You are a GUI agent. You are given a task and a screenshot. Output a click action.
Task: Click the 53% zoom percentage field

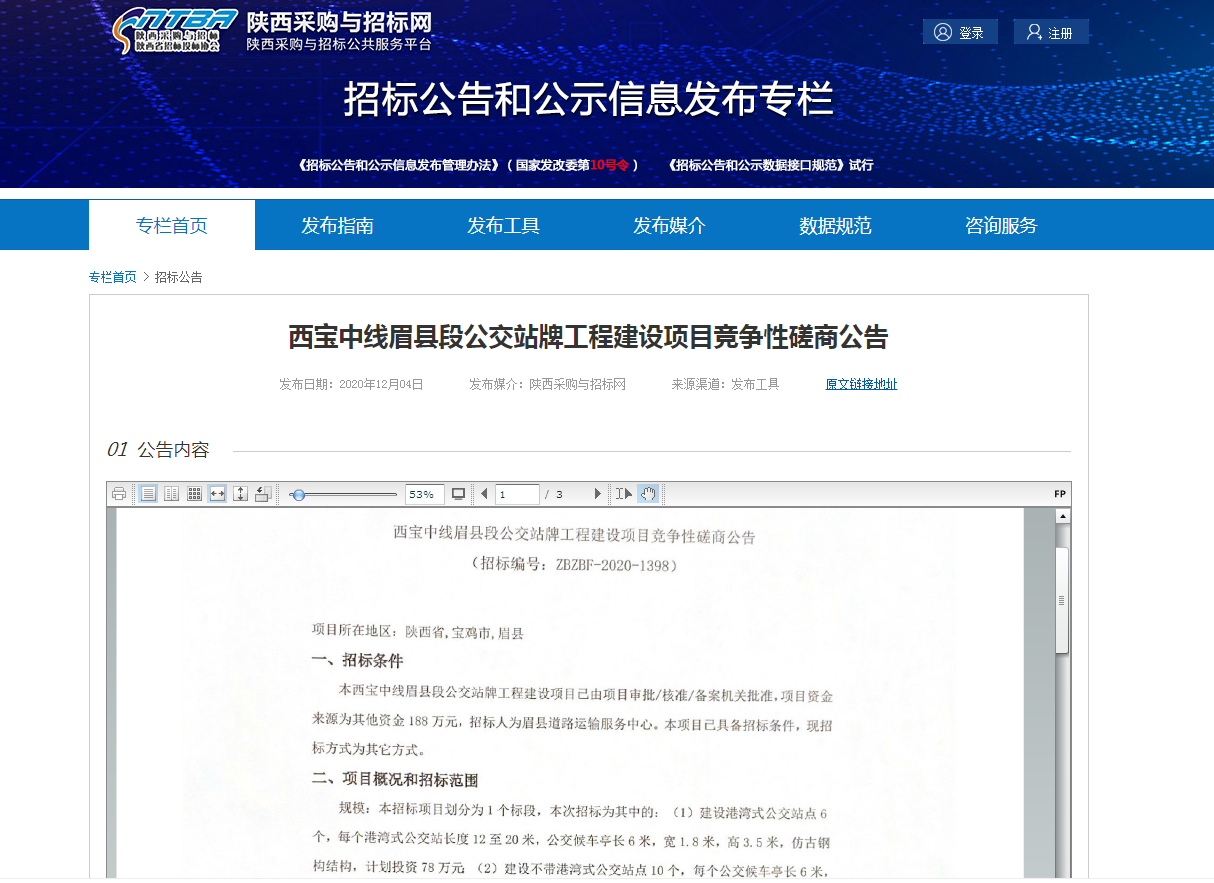pyautogui.click(x=424, y=494)
